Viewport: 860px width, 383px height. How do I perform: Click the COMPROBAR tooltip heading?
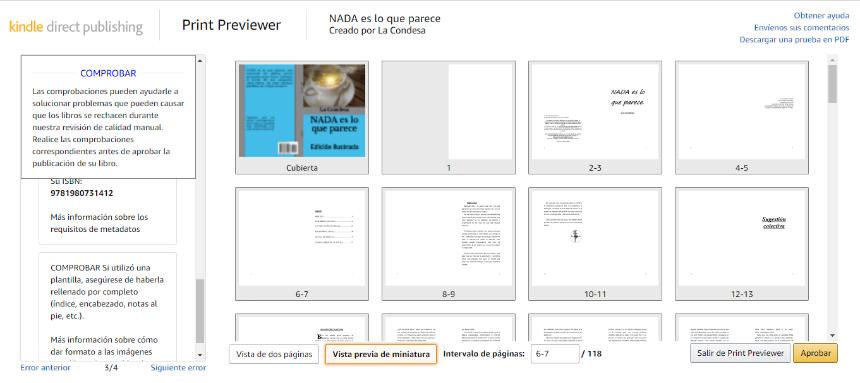point(108,73)
